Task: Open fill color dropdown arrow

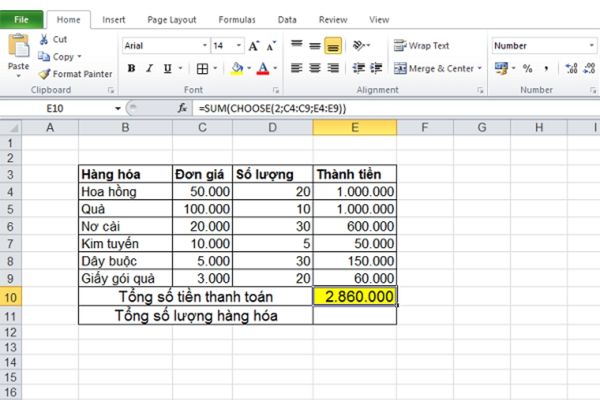Action: (x=249, y=69)
